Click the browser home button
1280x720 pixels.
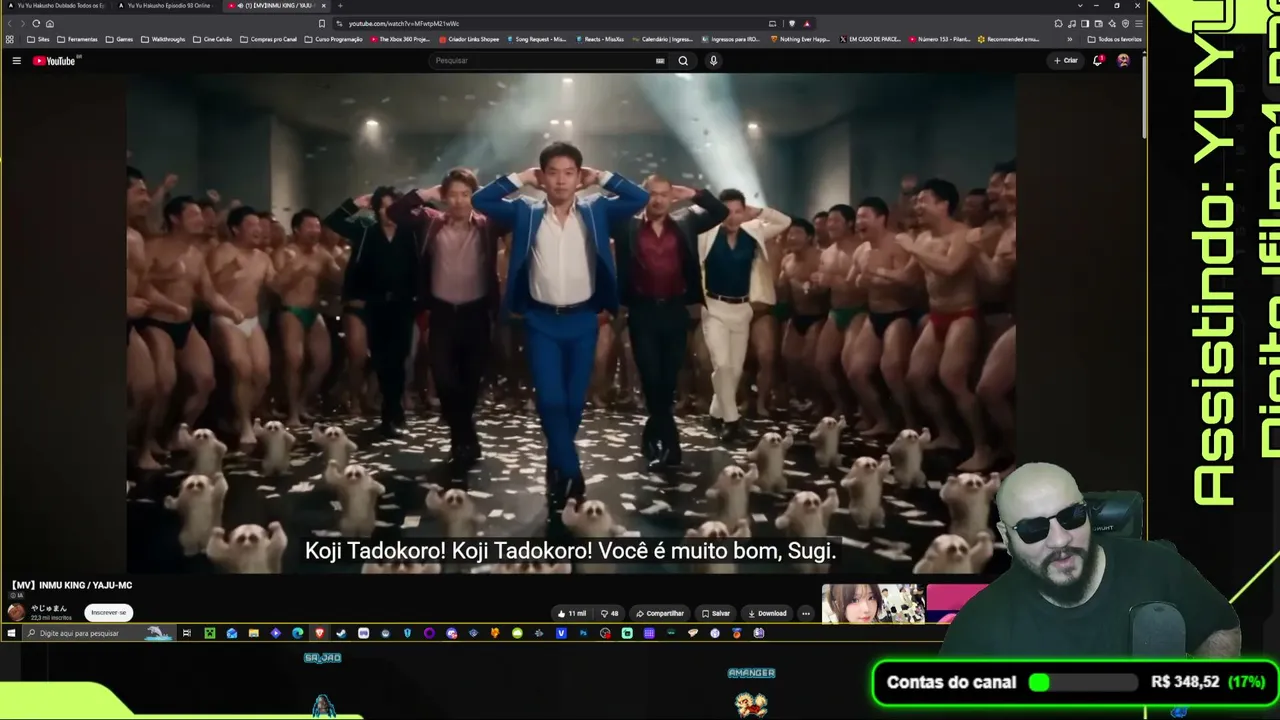[50, 23]
